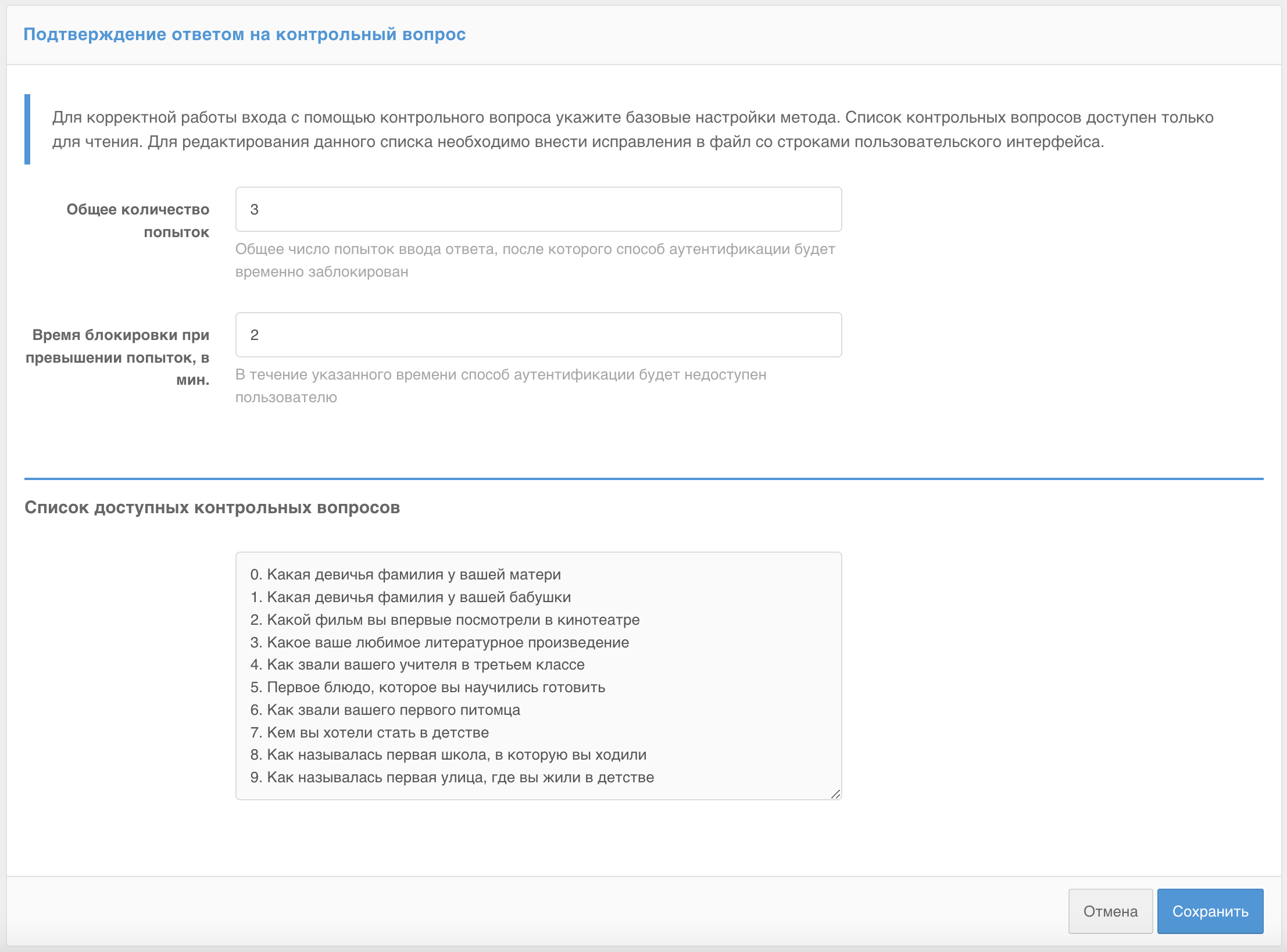
Task: Click the dialog title Подтверждение ответом на контрольный вопрос
Action: [244, 34]
